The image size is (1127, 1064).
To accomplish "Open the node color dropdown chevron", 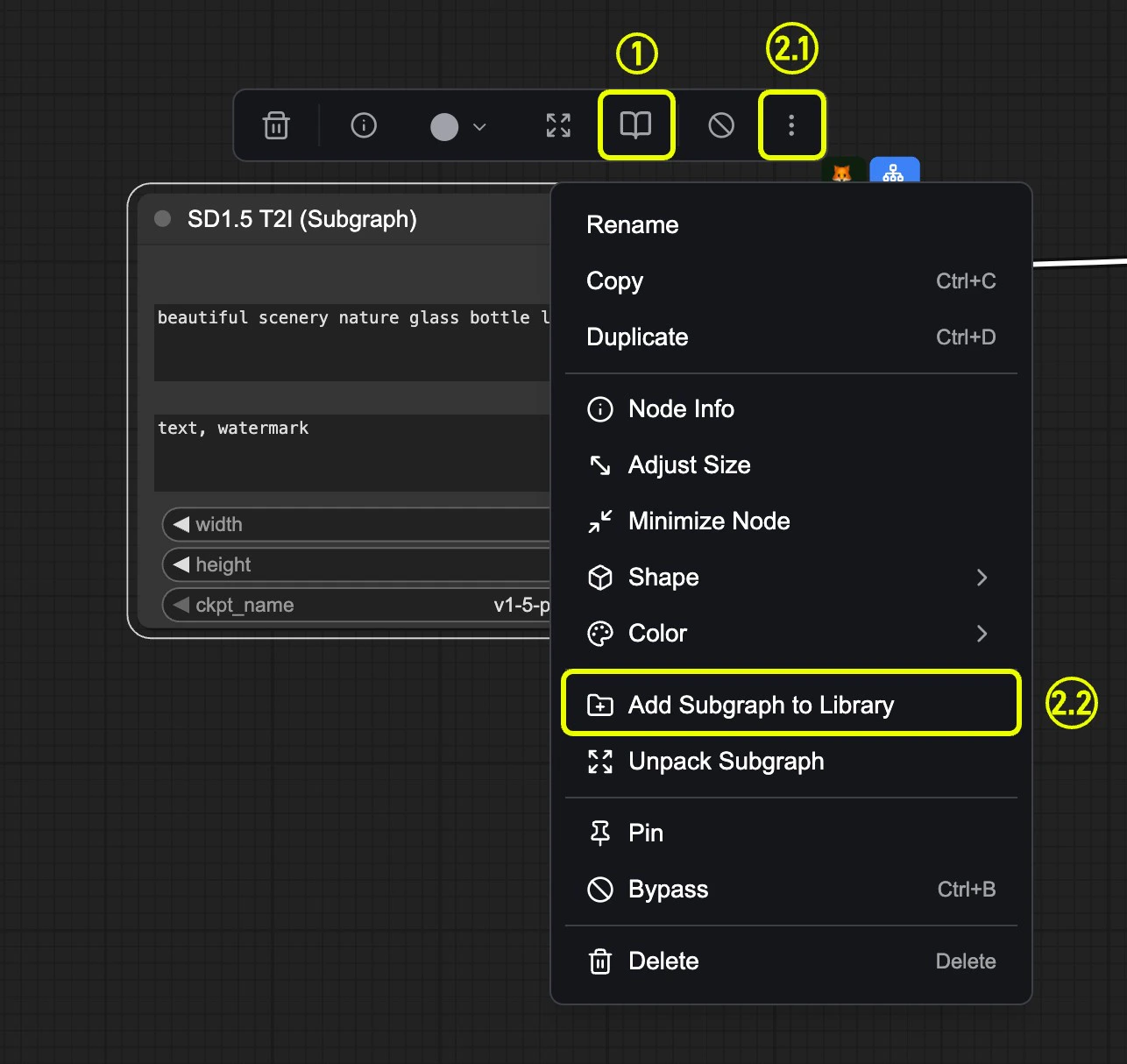I will coord(479,127).
